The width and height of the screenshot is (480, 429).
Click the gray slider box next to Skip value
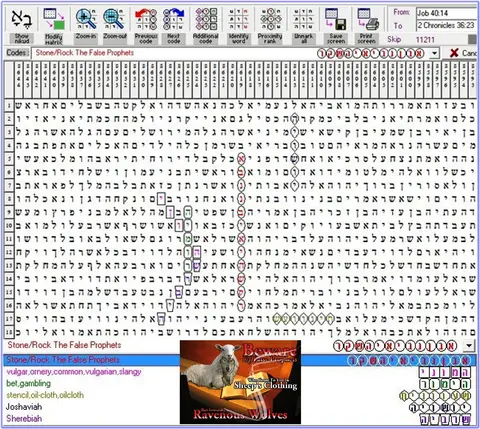(x=472, y=40)
